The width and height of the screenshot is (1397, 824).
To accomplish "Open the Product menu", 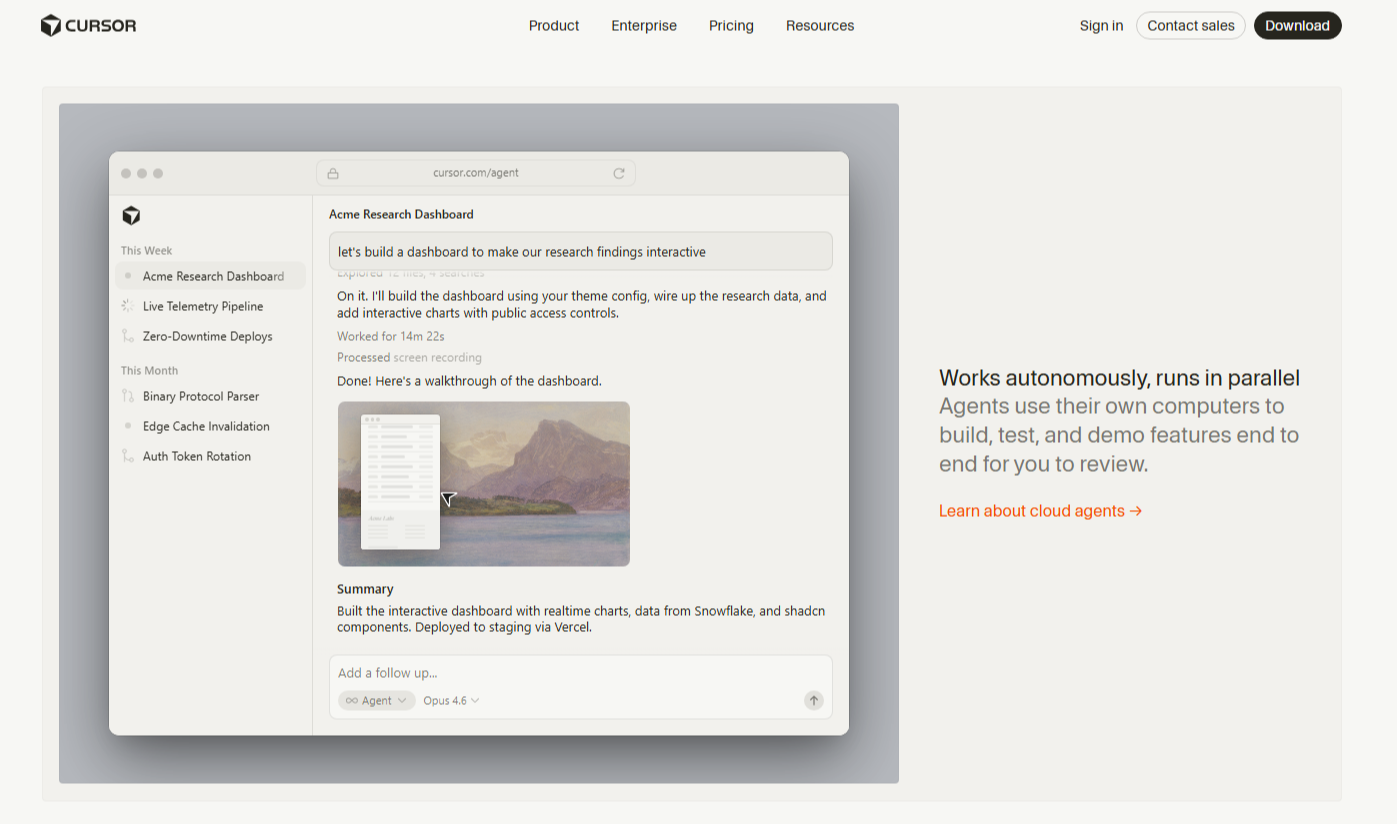I will point(554,26).
